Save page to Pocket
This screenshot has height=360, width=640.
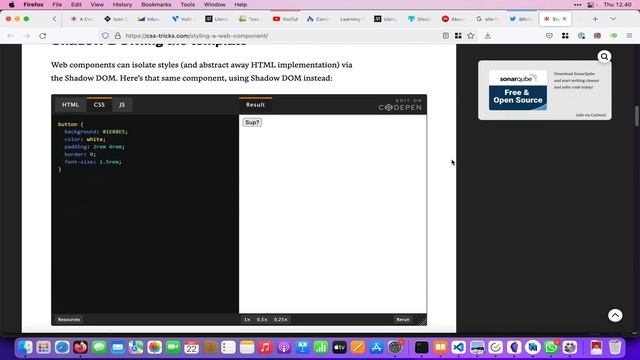point(549,36)
